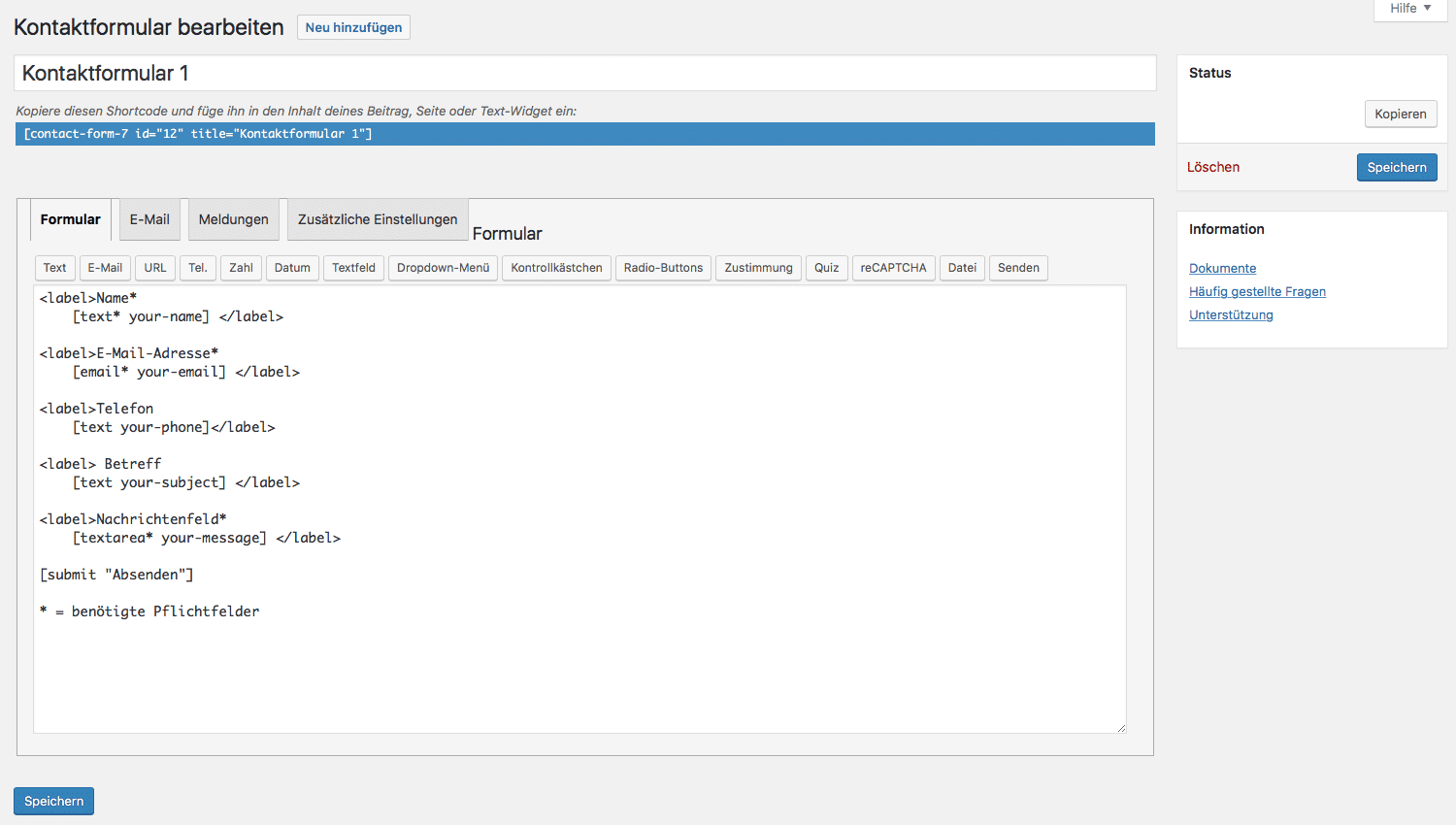Open the Unterstützung link
This screenshot has height=825, width=1456.
click(x=1231, y=314)
